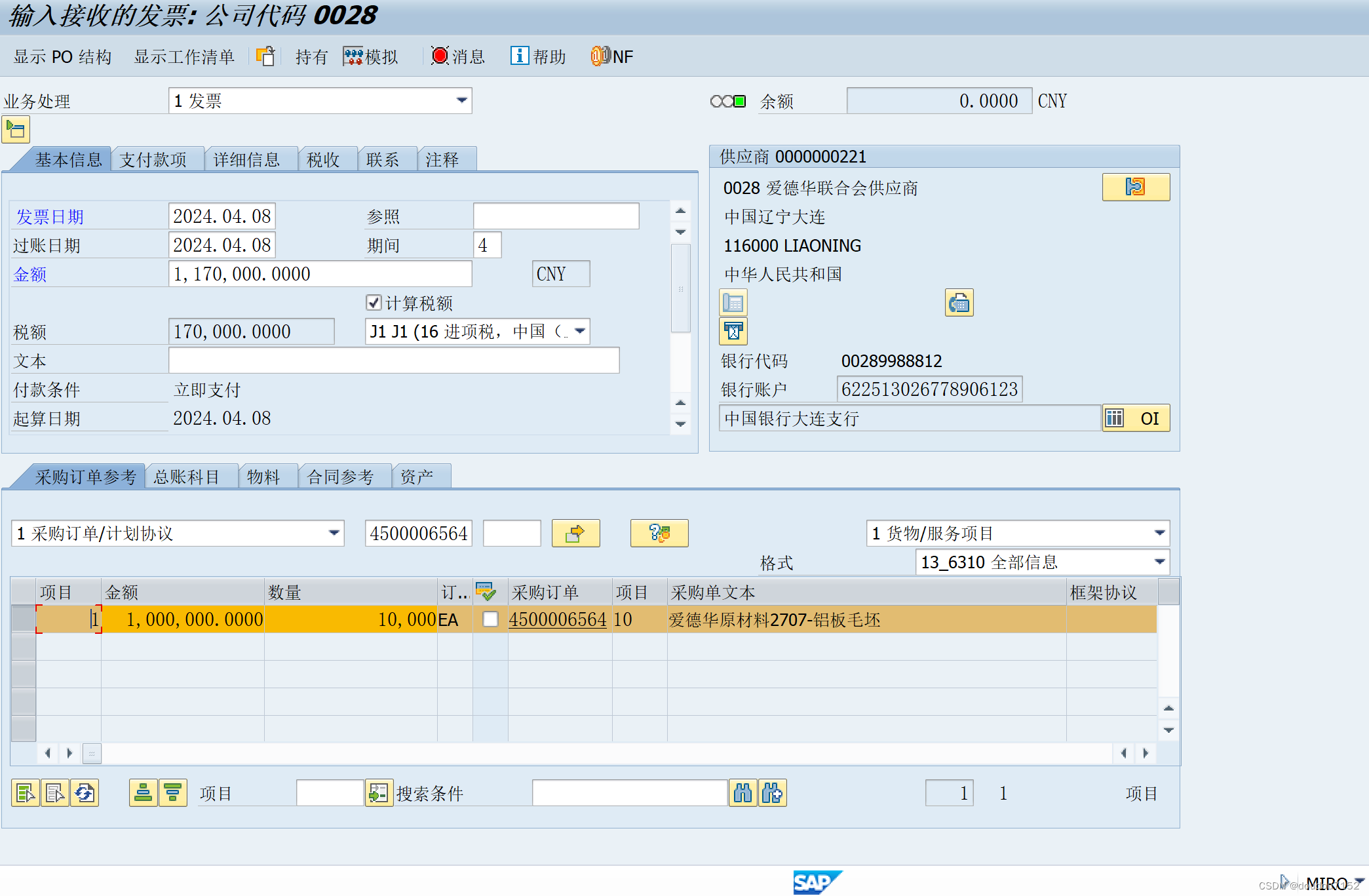Open vendor display icon in supplier panel
This screenshot has height=896, width=1369.
1135,187
